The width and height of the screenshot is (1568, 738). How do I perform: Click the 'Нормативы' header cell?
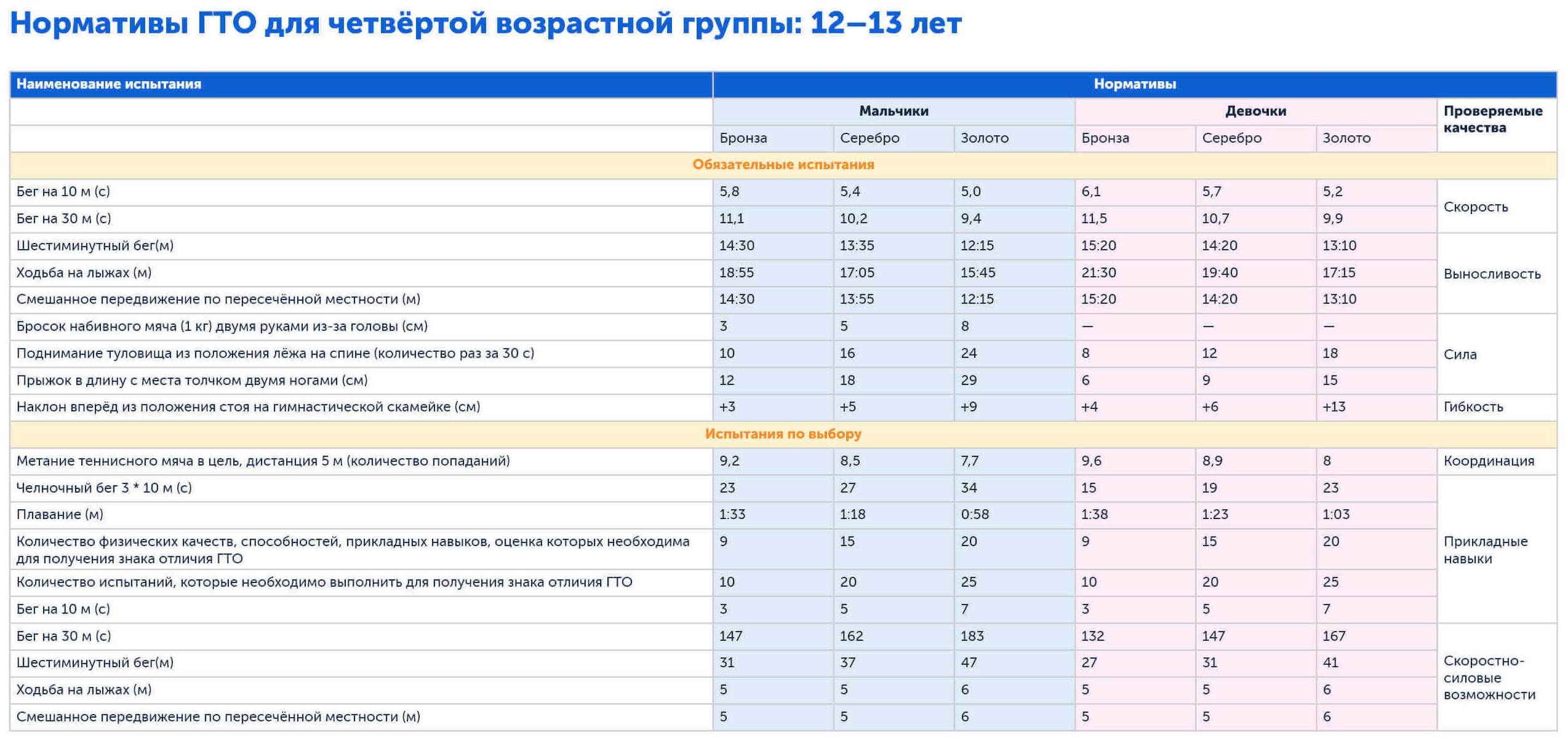[x=1134, y=84]
